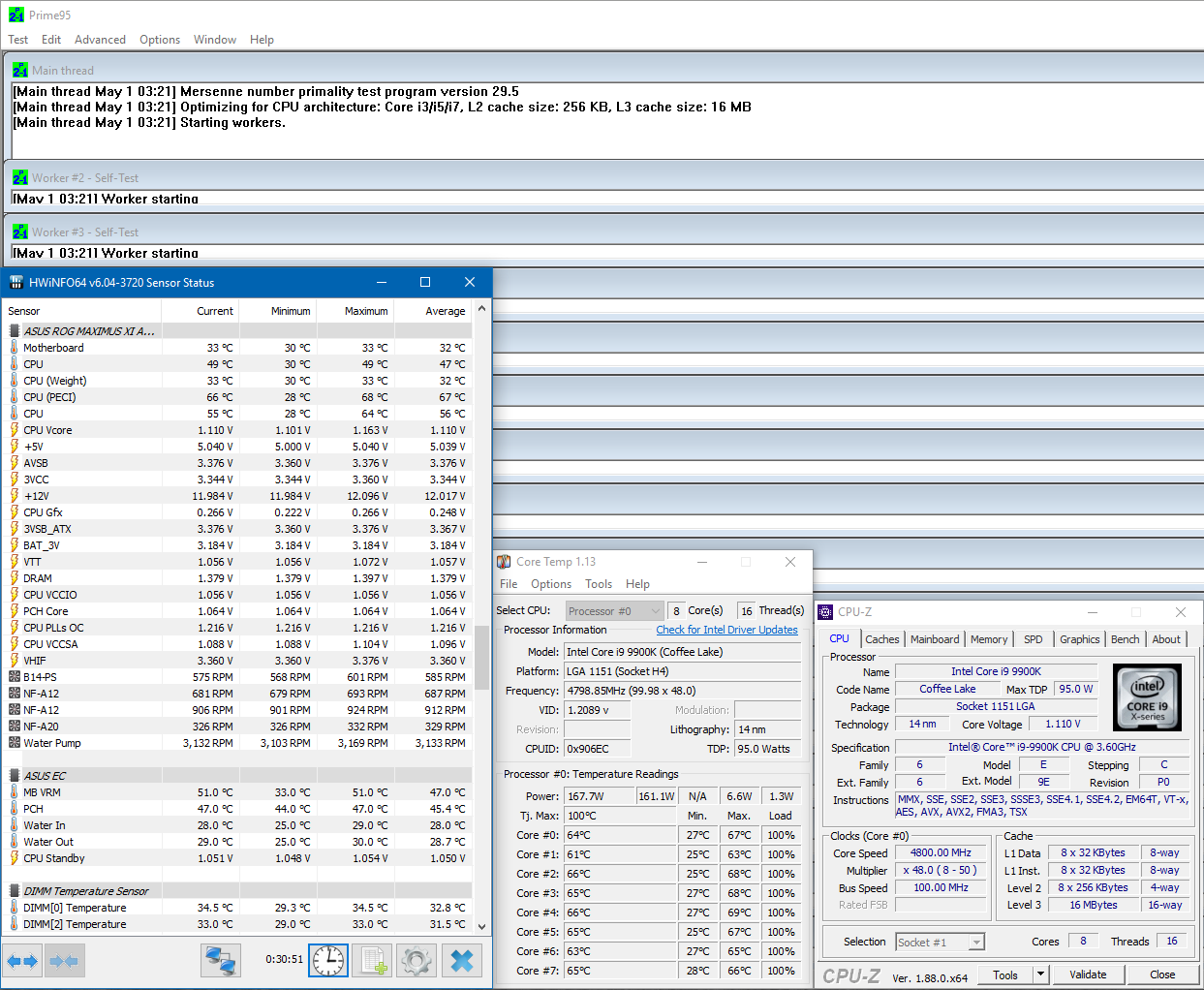The image size is (1204, 990).
Task: Click the blue X icon in HWiNFO toolbar
Action: tap(462, 961)
